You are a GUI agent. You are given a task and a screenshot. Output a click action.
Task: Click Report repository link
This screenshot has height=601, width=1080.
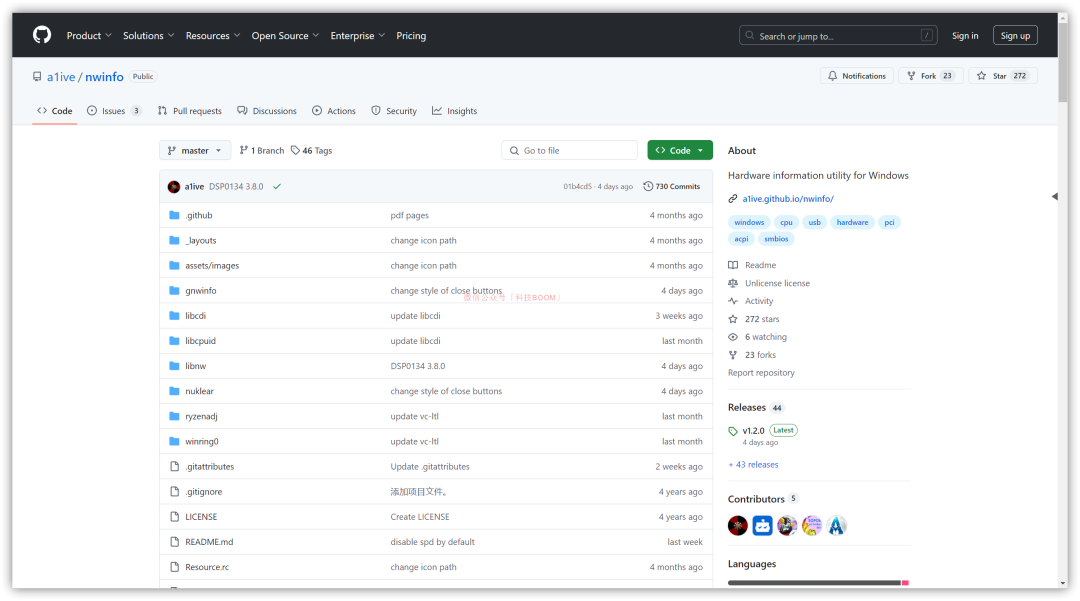[x=761, y=372]
